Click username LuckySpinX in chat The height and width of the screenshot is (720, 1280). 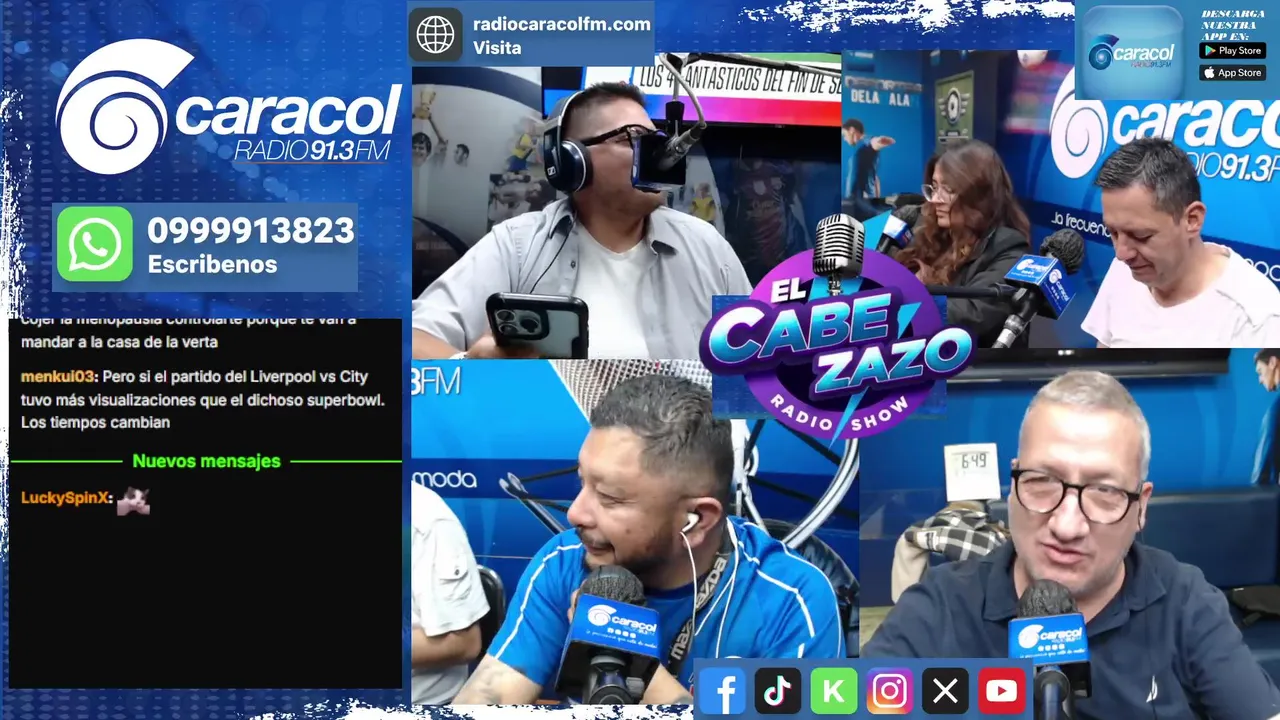[65, 498]
